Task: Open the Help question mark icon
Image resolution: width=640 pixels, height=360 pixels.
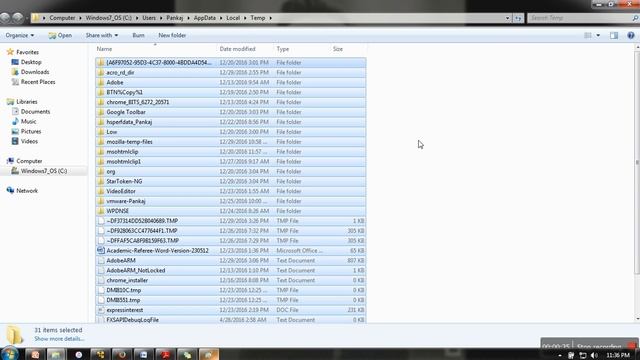Action: pos(631,36)
